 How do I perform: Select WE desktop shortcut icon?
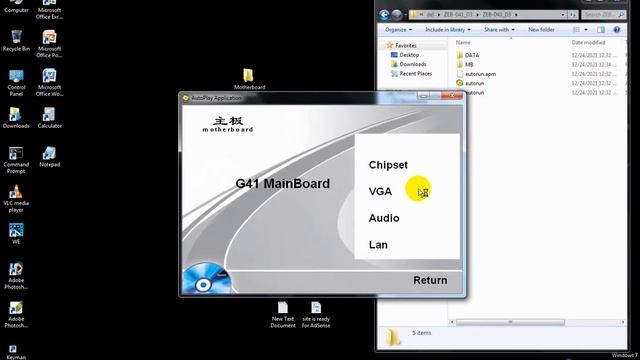pyautogui.click(x=16, y=233)
